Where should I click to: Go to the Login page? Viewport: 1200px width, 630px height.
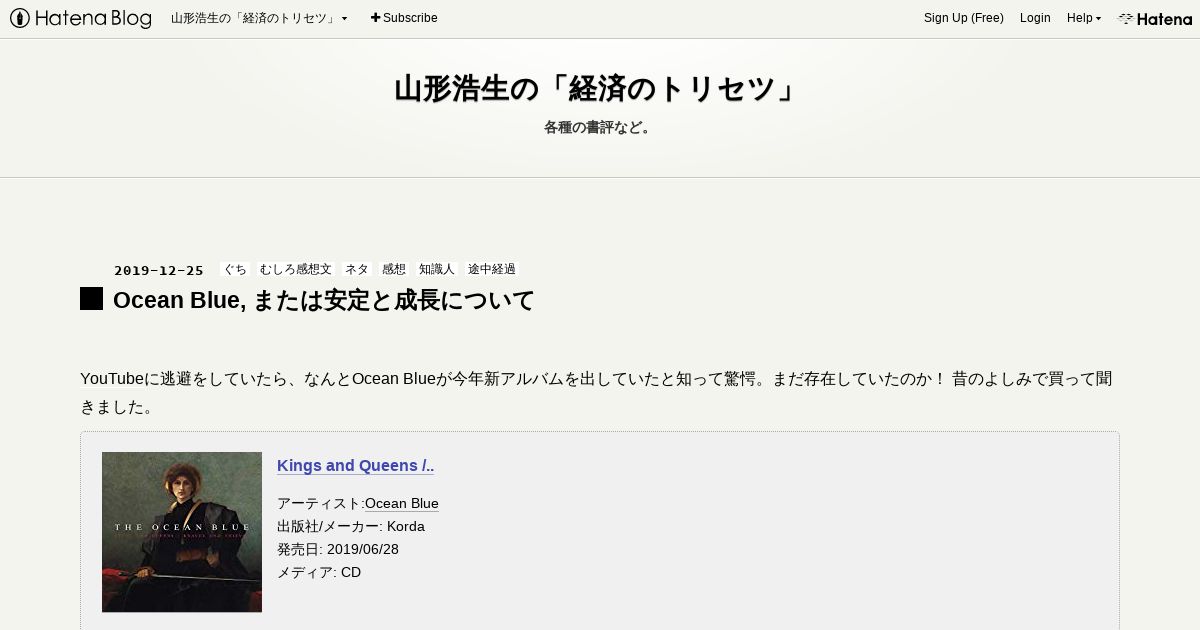coord(1035,18)
